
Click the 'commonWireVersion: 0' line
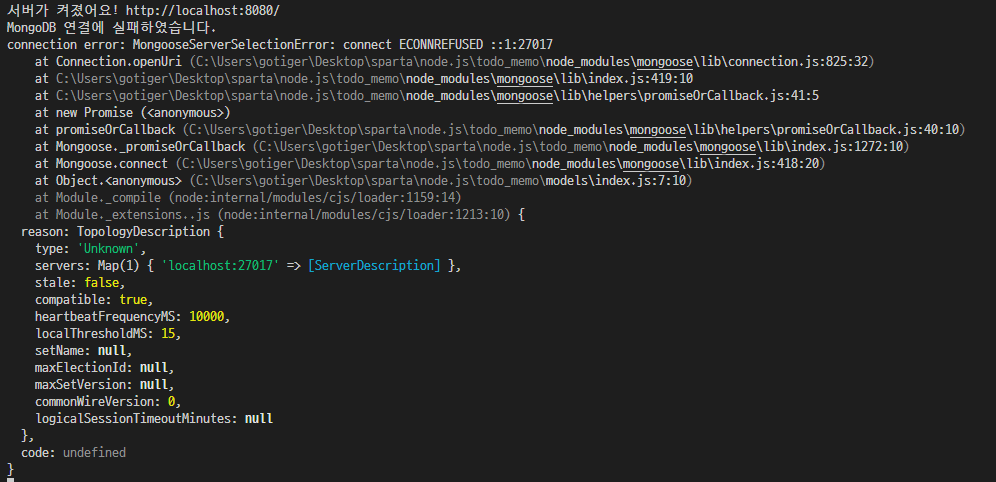pyautogui.click(x=108, y=402)
